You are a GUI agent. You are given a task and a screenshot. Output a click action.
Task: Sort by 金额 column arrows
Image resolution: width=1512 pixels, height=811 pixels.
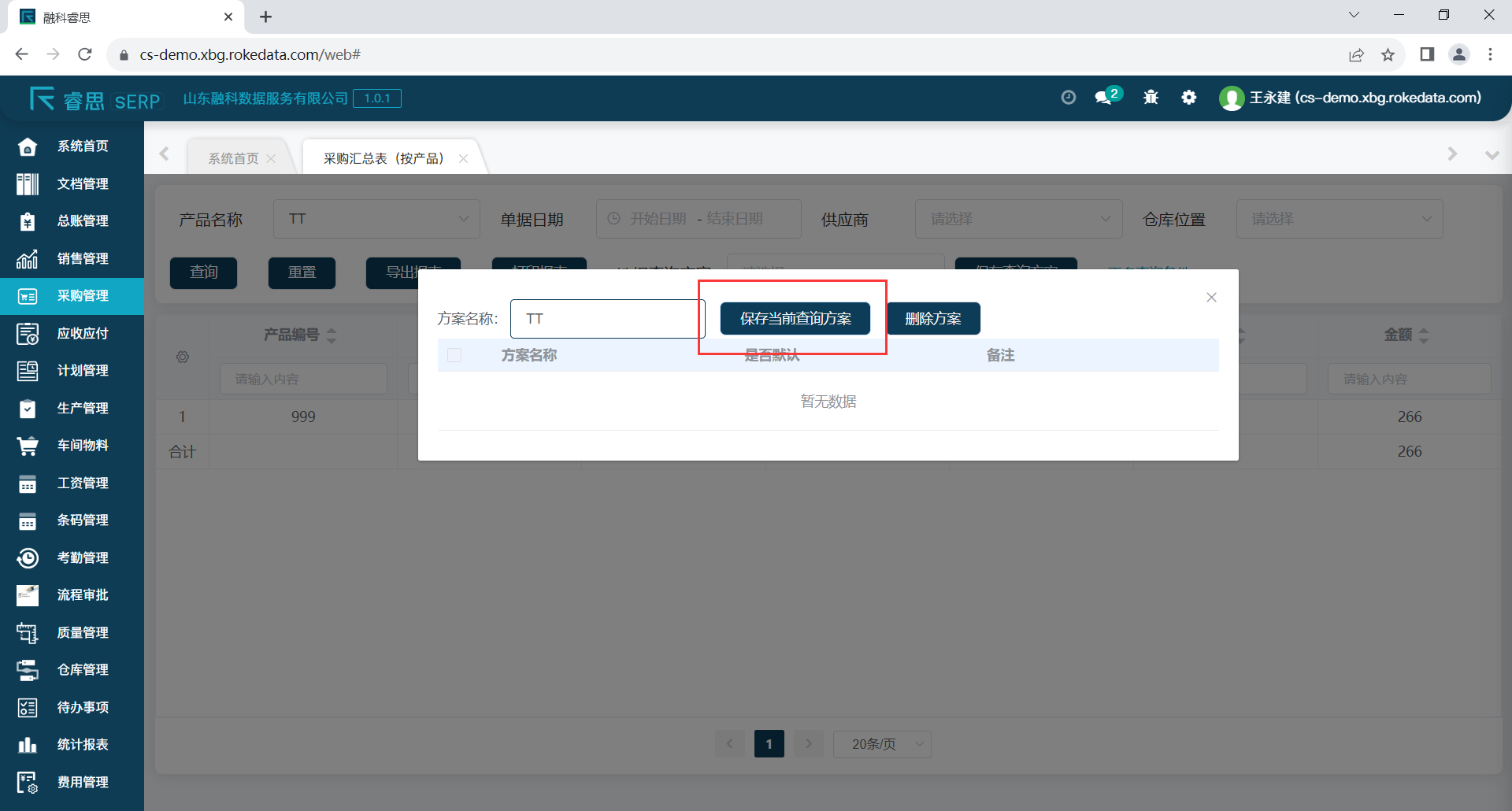click(1424, 335)
